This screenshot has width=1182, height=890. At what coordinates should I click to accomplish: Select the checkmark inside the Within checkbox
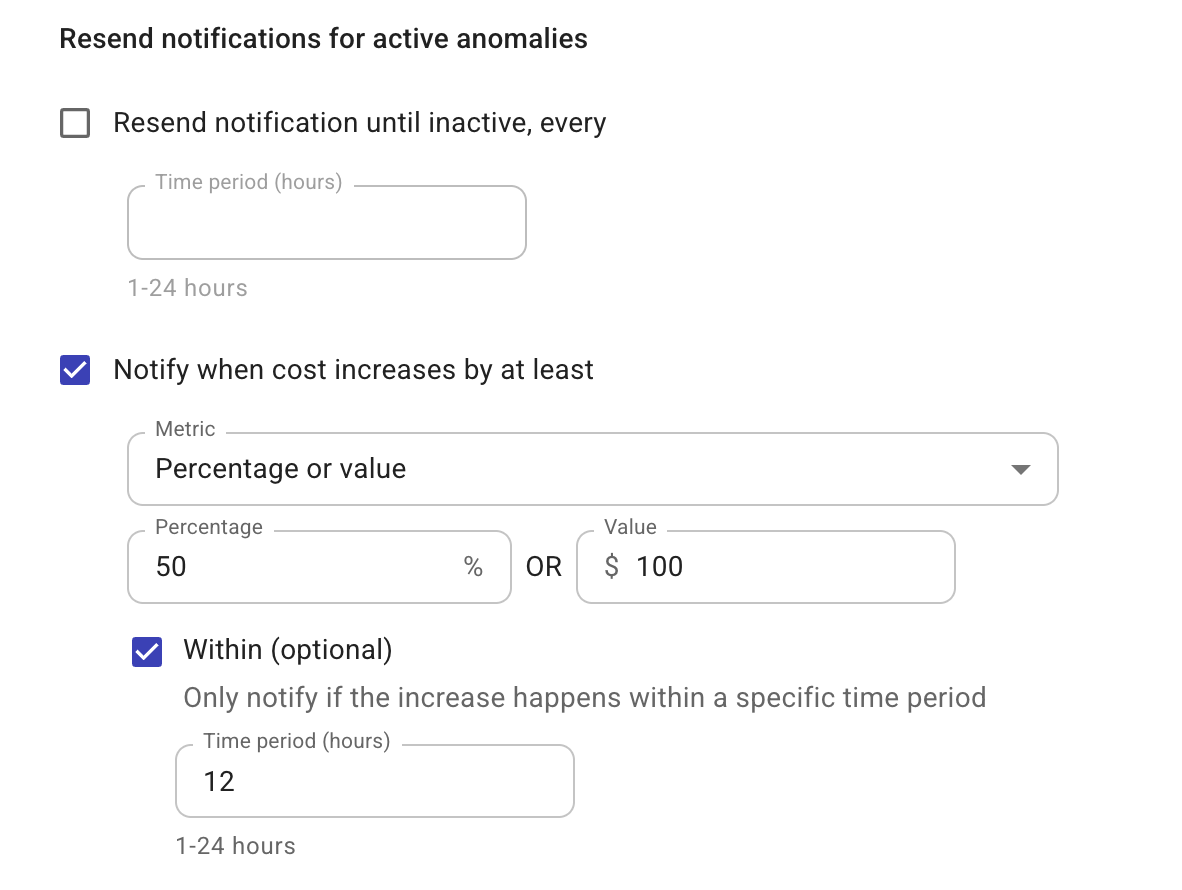tap(147, 652)
